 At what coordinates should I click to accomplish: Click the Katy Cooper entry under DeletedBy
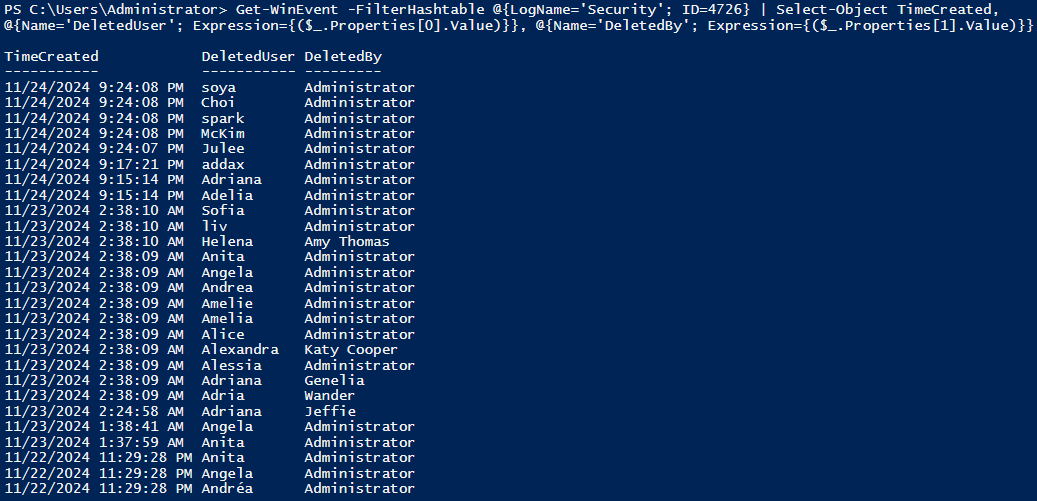351,350
